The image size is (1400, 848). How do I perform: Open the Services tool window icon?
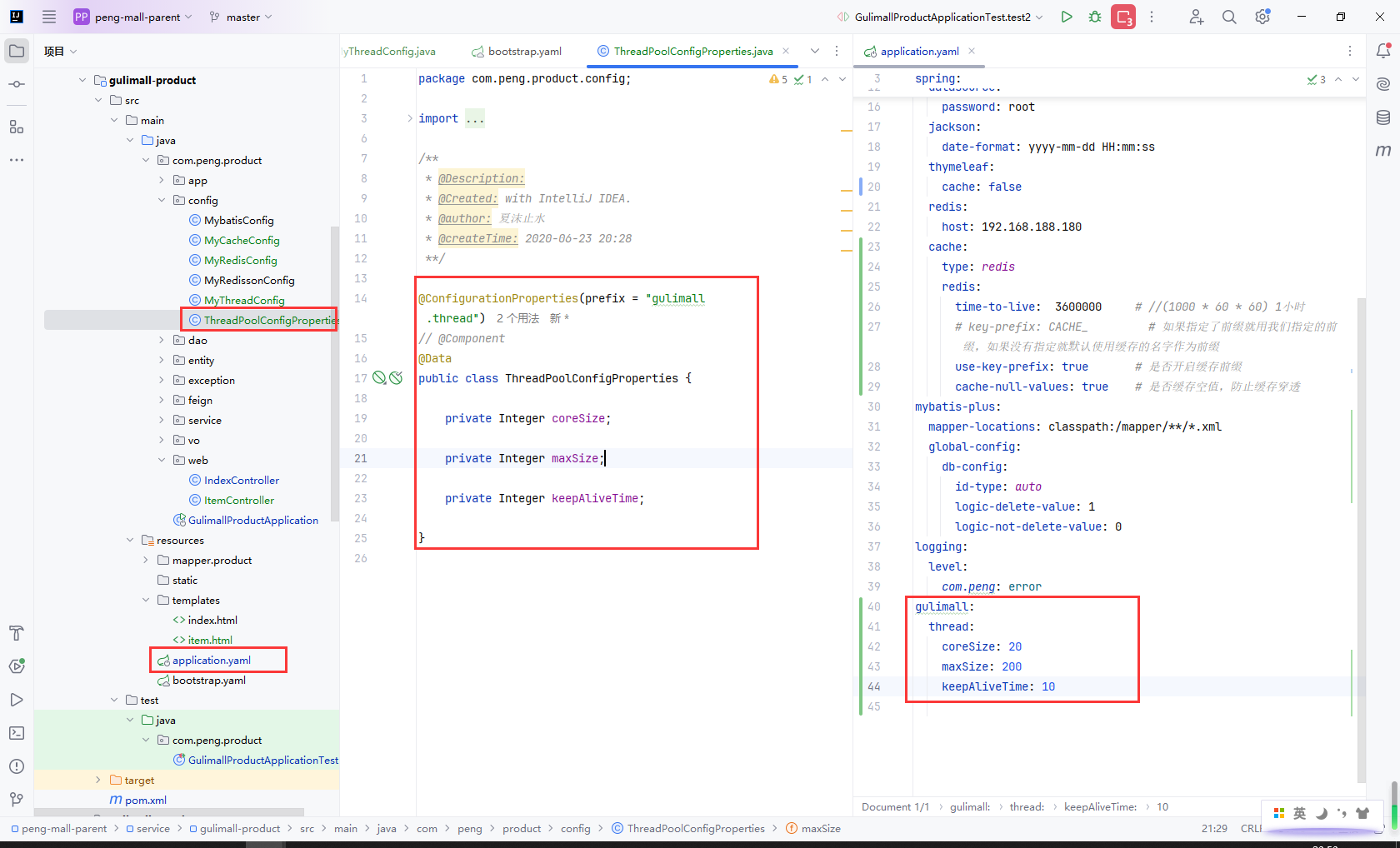(17, 666)
